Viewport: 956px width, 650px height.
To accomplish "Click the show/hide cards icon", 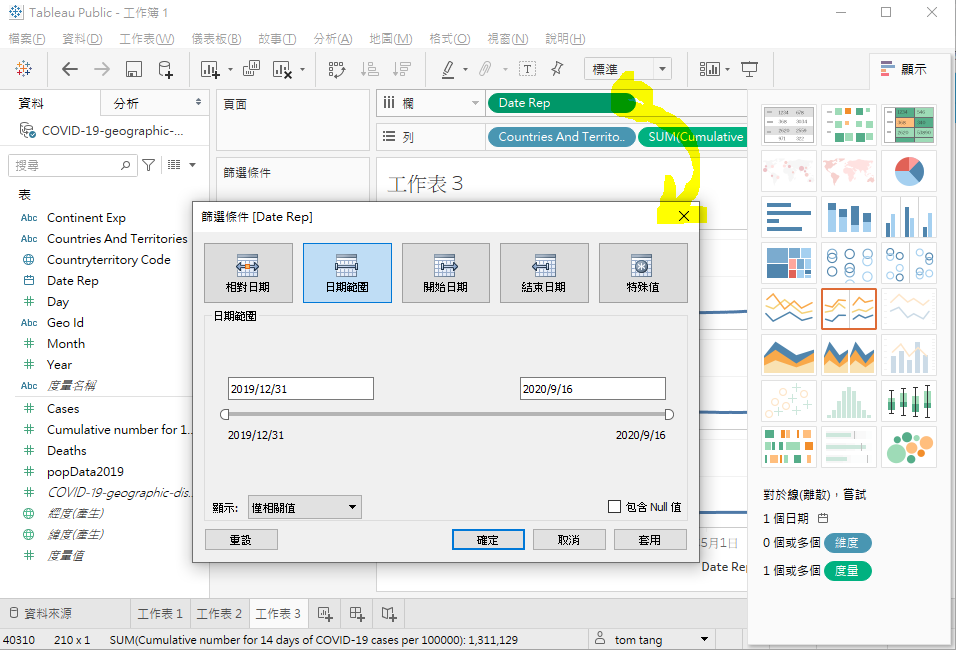I will point(710,69).
